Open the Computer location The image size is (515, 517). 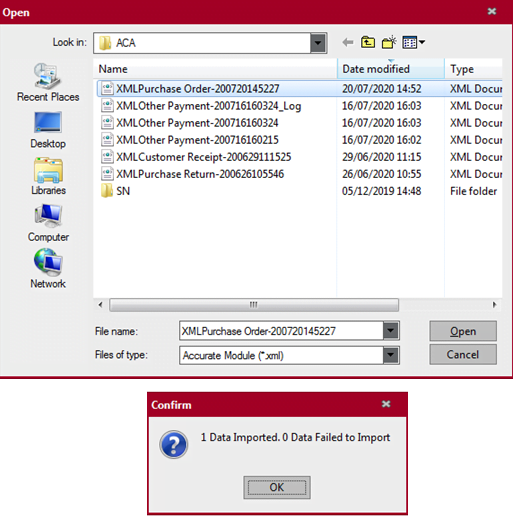[x=48, y=223]
